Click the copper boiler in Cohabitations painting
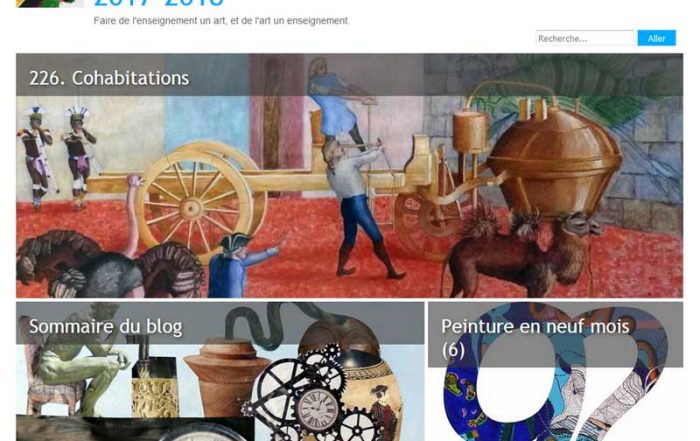Screen dimensions: 700x441 coord(554,156)
